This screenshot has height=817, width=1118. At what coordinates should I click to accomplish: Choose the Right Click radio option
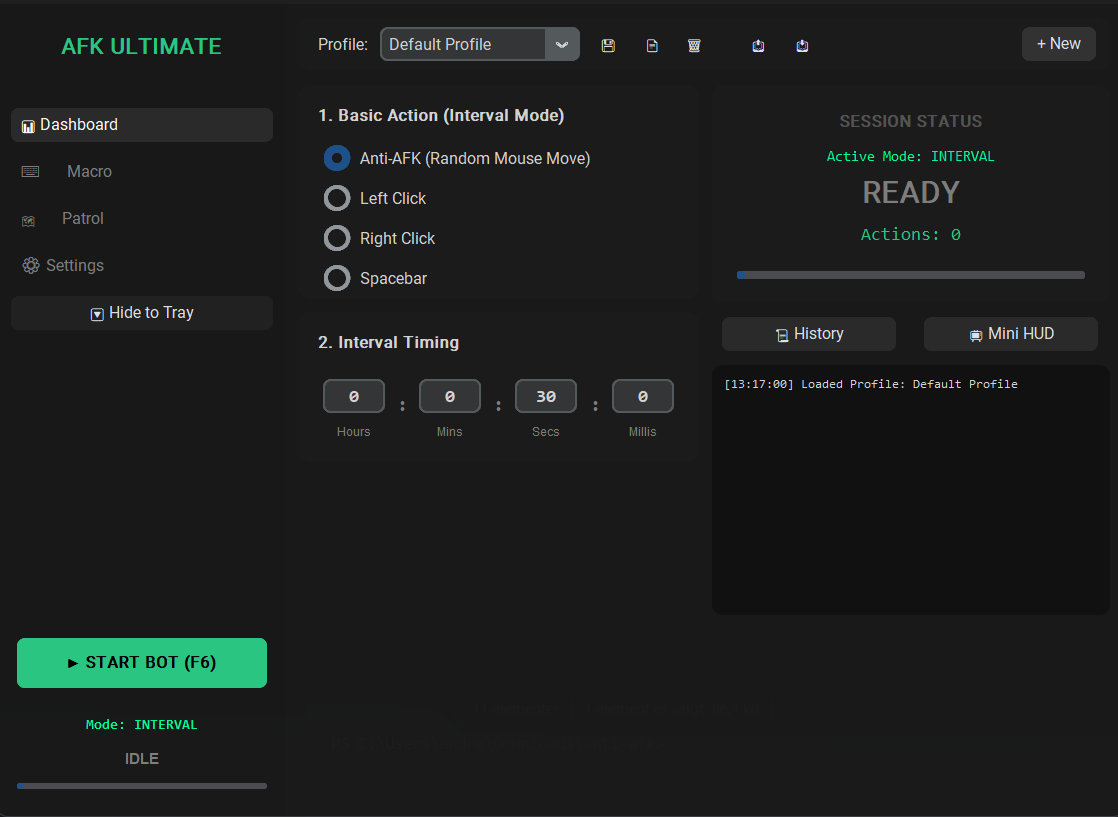coord(337,238)
